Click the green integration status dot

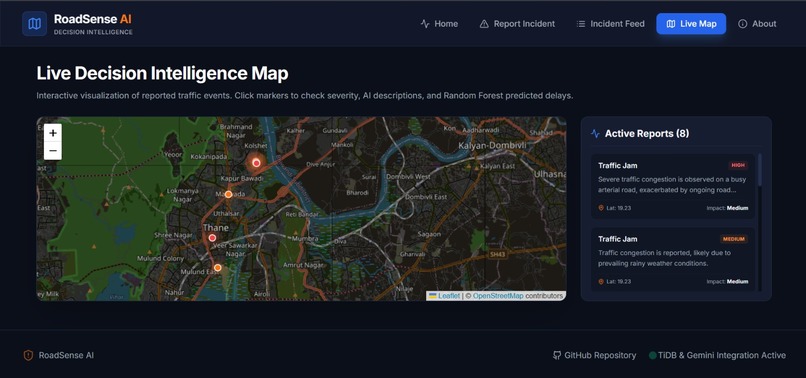(653, 355)
